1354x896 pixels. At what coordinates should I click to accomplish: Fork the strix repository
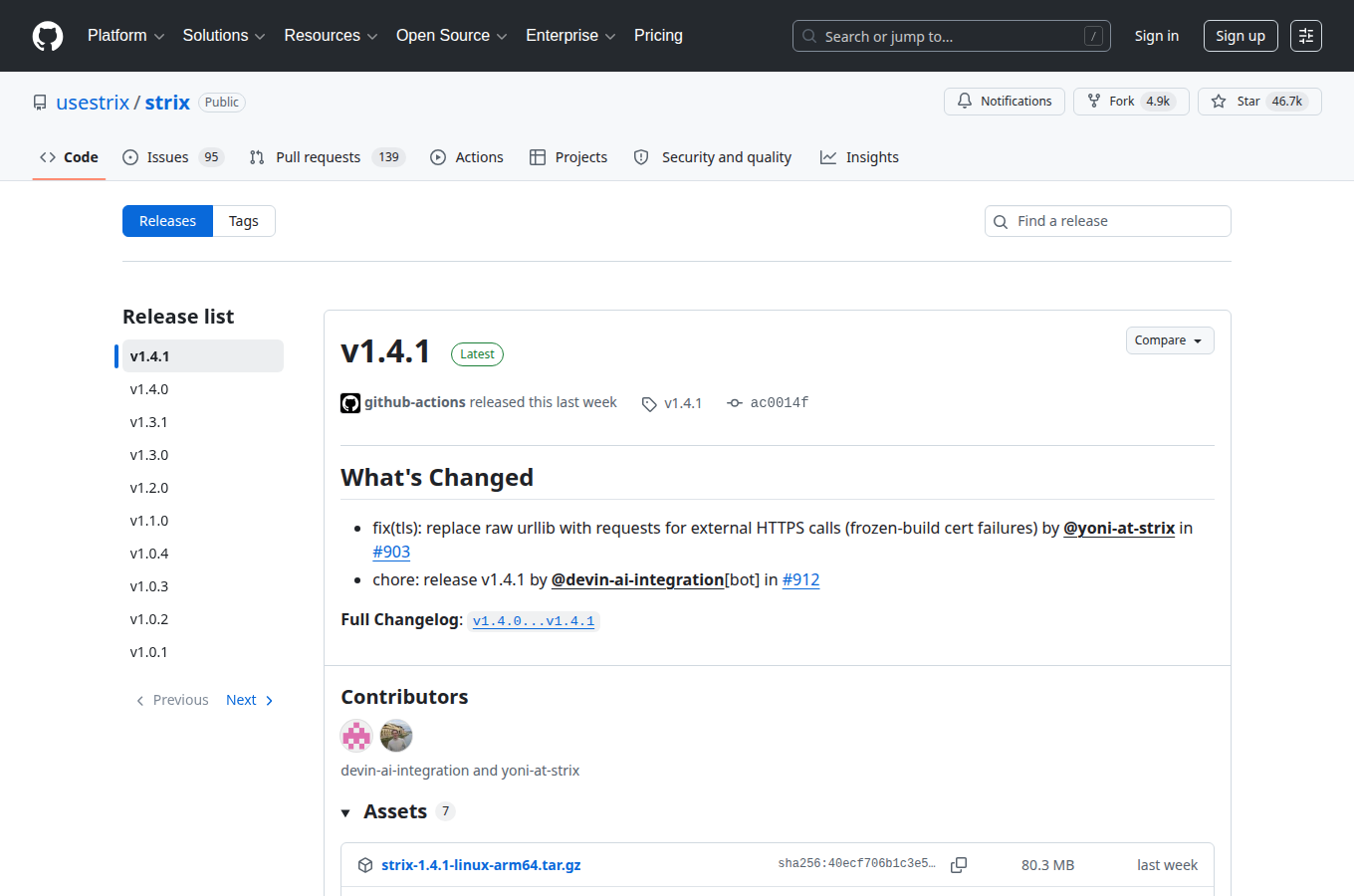tap(1131, 102)
